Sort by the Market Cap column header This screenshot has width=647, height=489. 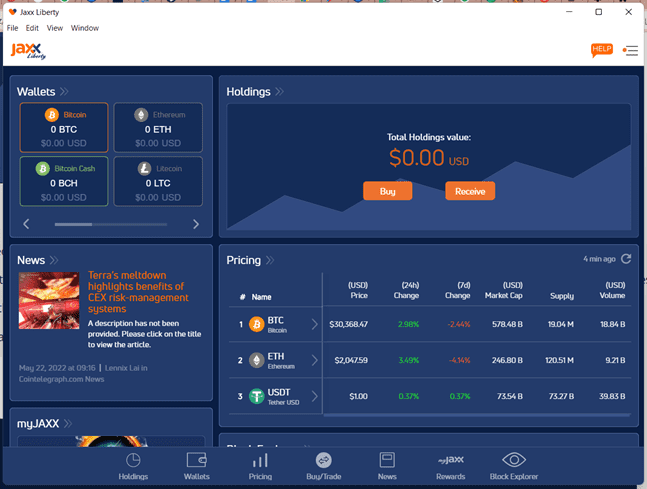tap(504, 290)
